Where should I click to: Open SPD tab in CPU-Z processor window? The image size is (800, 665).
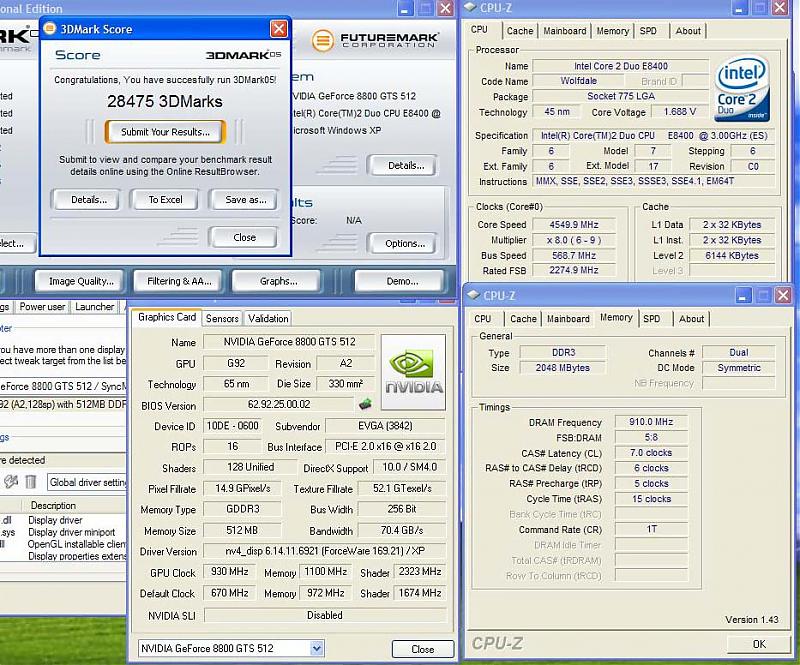point(648,31)
